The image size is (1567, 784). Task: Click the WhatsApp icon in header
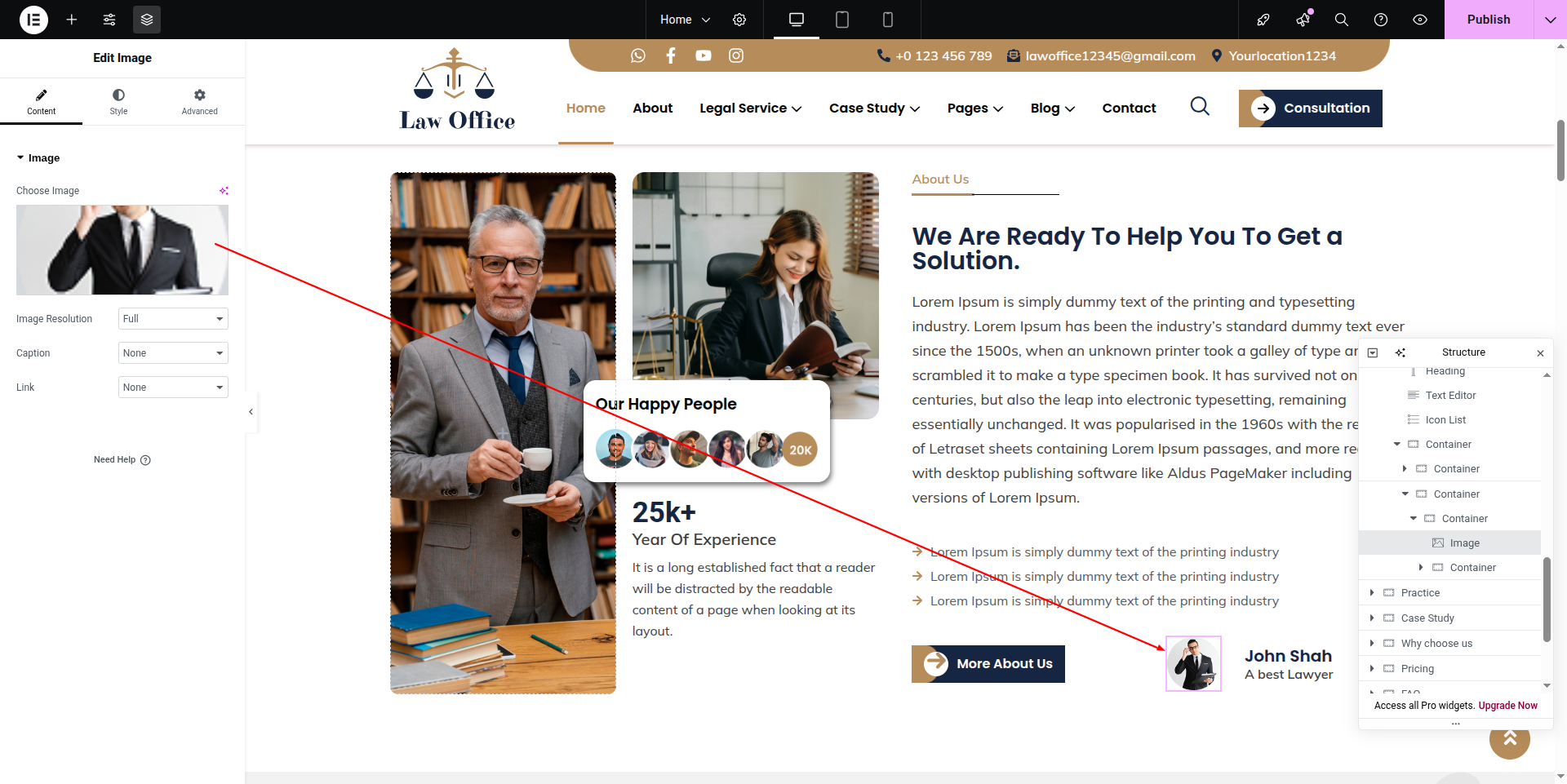click(638, 55)
